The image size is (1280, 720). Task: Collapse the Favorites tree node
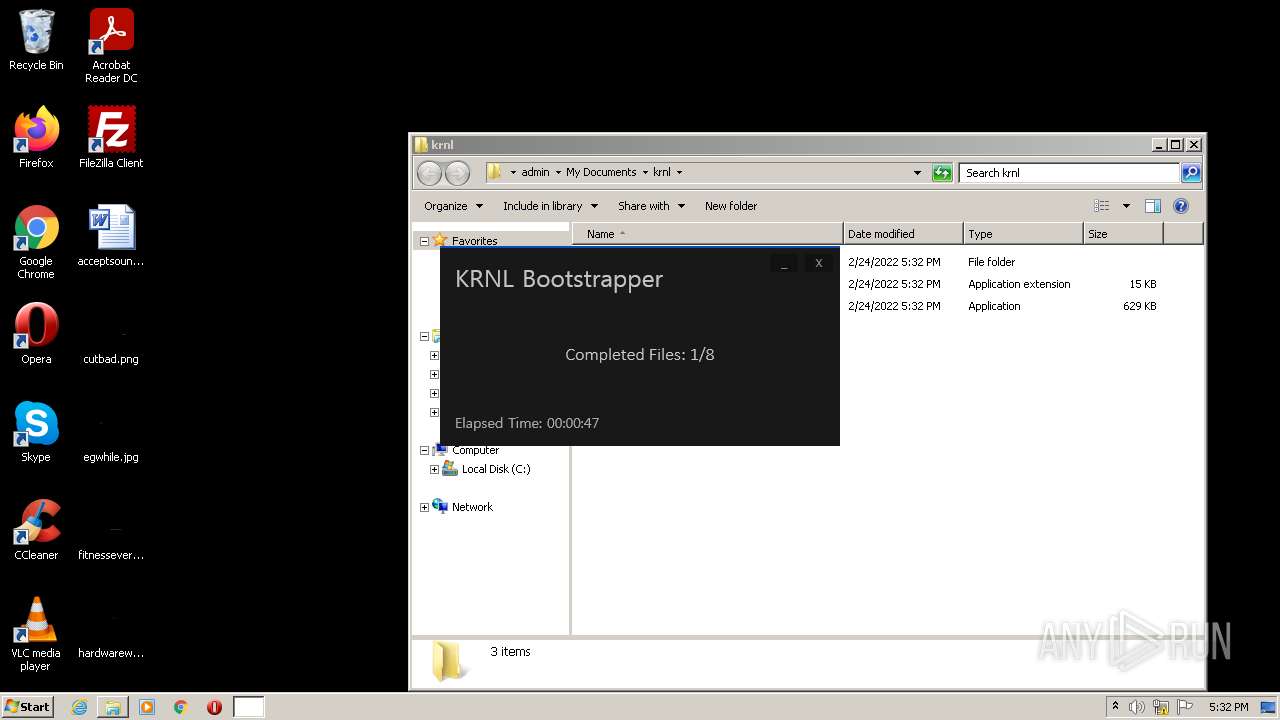pyautogui.click(x=424, y=241)
